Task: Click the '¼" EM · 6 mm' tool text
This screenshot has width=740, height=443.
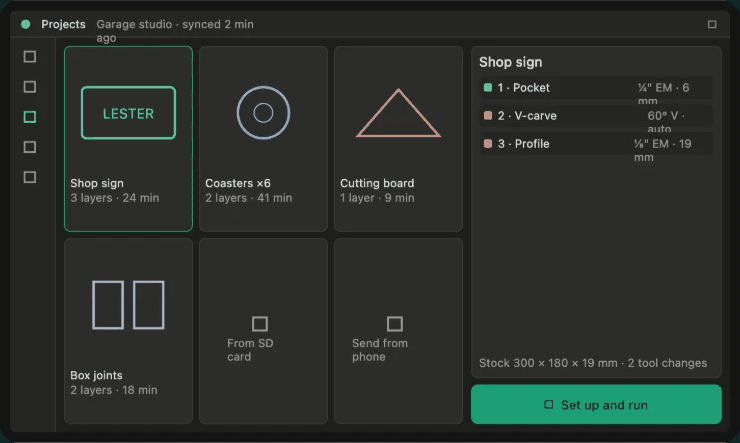Action: click(664, 94)
